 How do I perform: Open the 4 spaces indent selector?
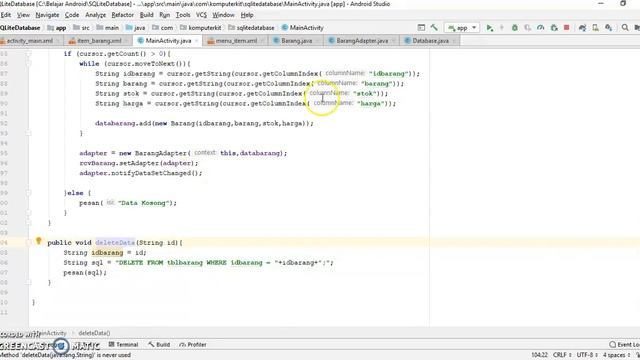616,355
